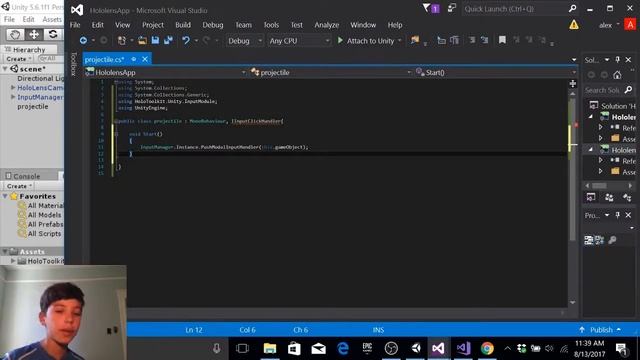640x360 pixels.
Task: Switch to Team Explorer tab icon
Action: click(x=609, y=198)
